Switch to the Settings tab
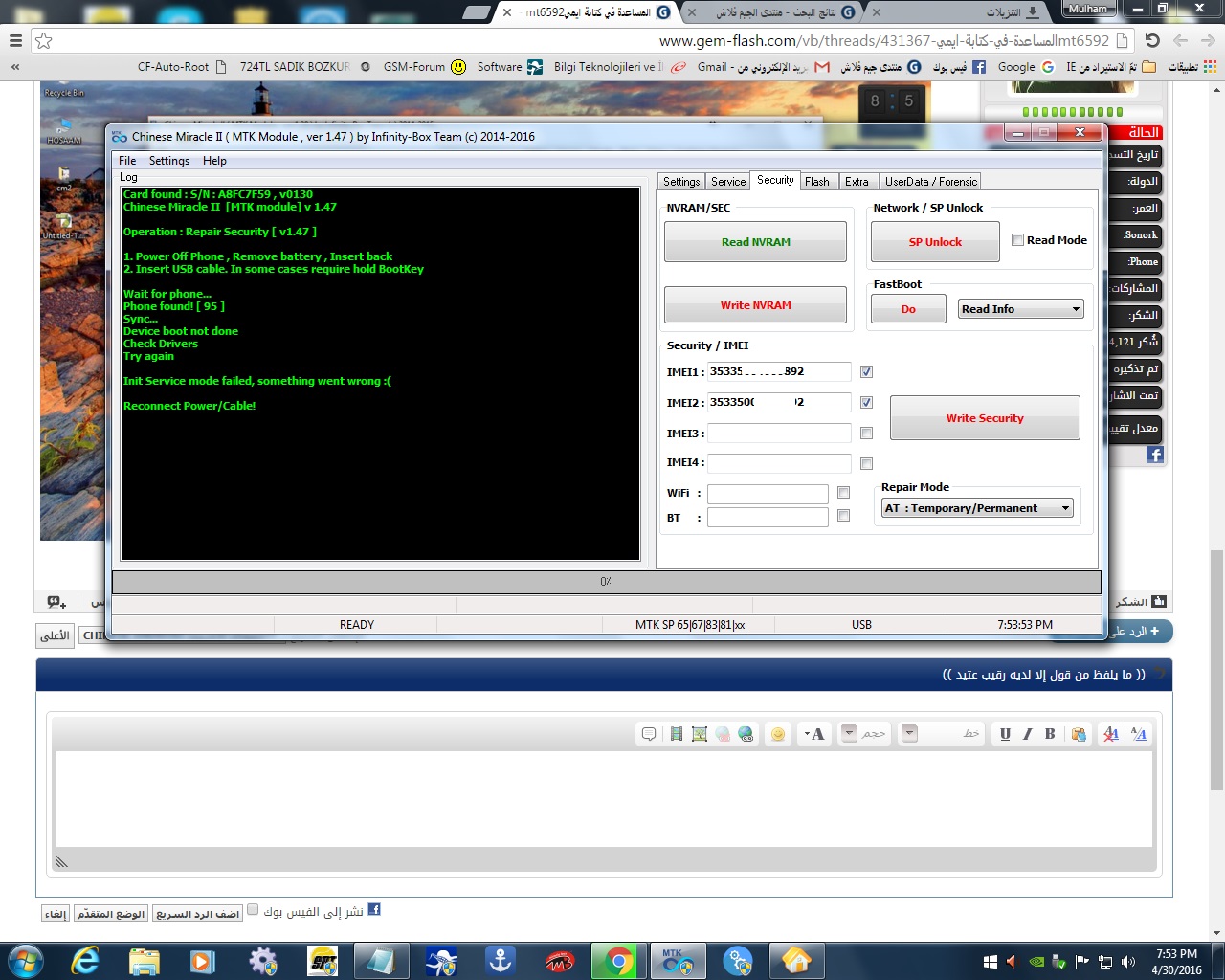1225x980 pixels. (x=681, y=182)
